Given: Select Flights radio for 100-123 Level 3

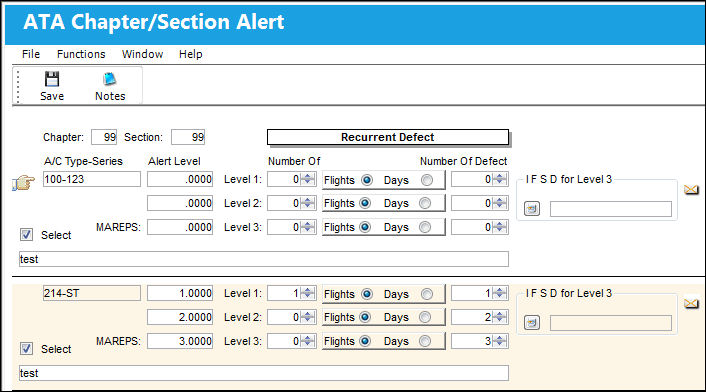Looking at the screenshot, I should click(x=365, y=227).
